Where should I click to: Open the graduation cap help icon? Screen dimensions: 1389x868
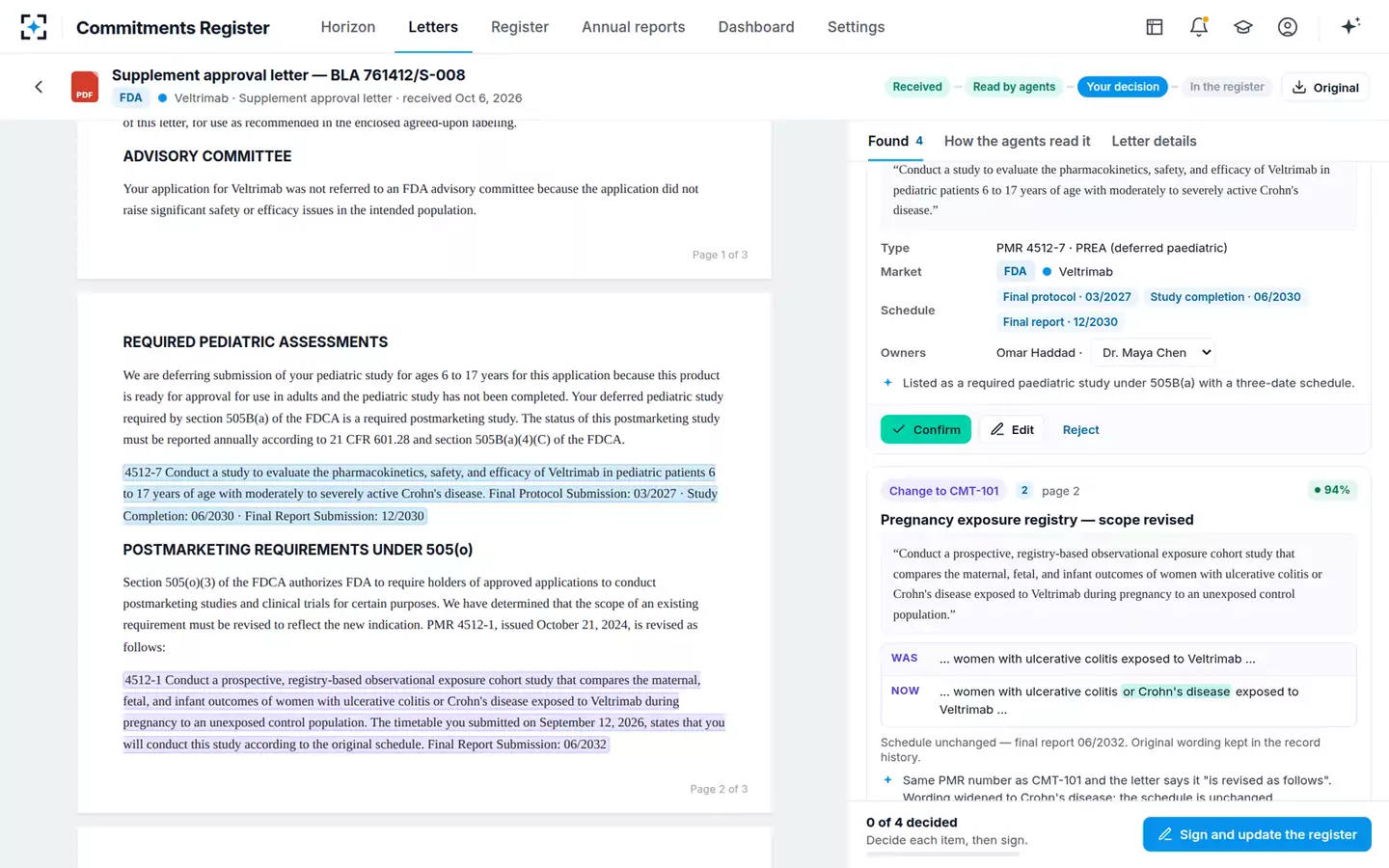(x=1243, y=27)
